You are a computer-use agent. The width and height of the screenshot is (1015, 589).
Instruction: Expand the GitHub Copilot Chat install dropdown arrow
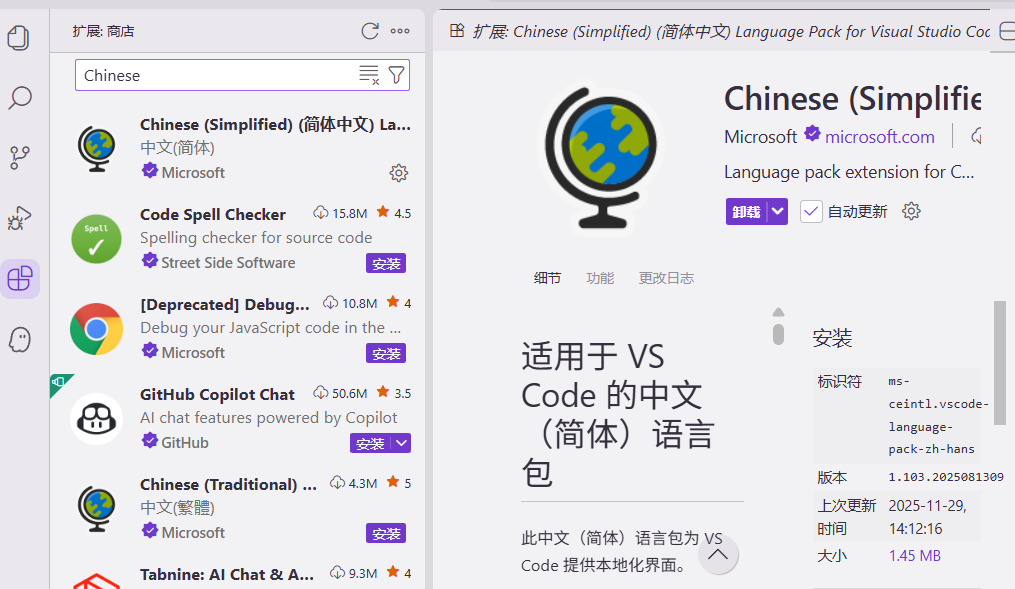point(402,443)
